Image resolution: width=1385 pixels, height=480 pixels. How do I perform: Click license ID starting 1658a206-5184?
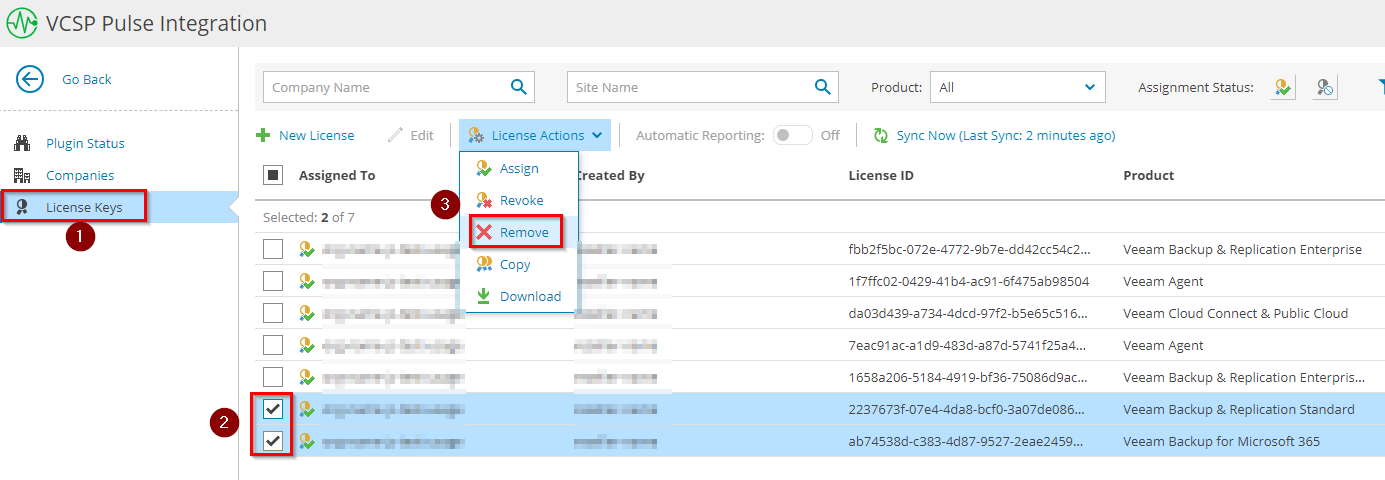970,377
